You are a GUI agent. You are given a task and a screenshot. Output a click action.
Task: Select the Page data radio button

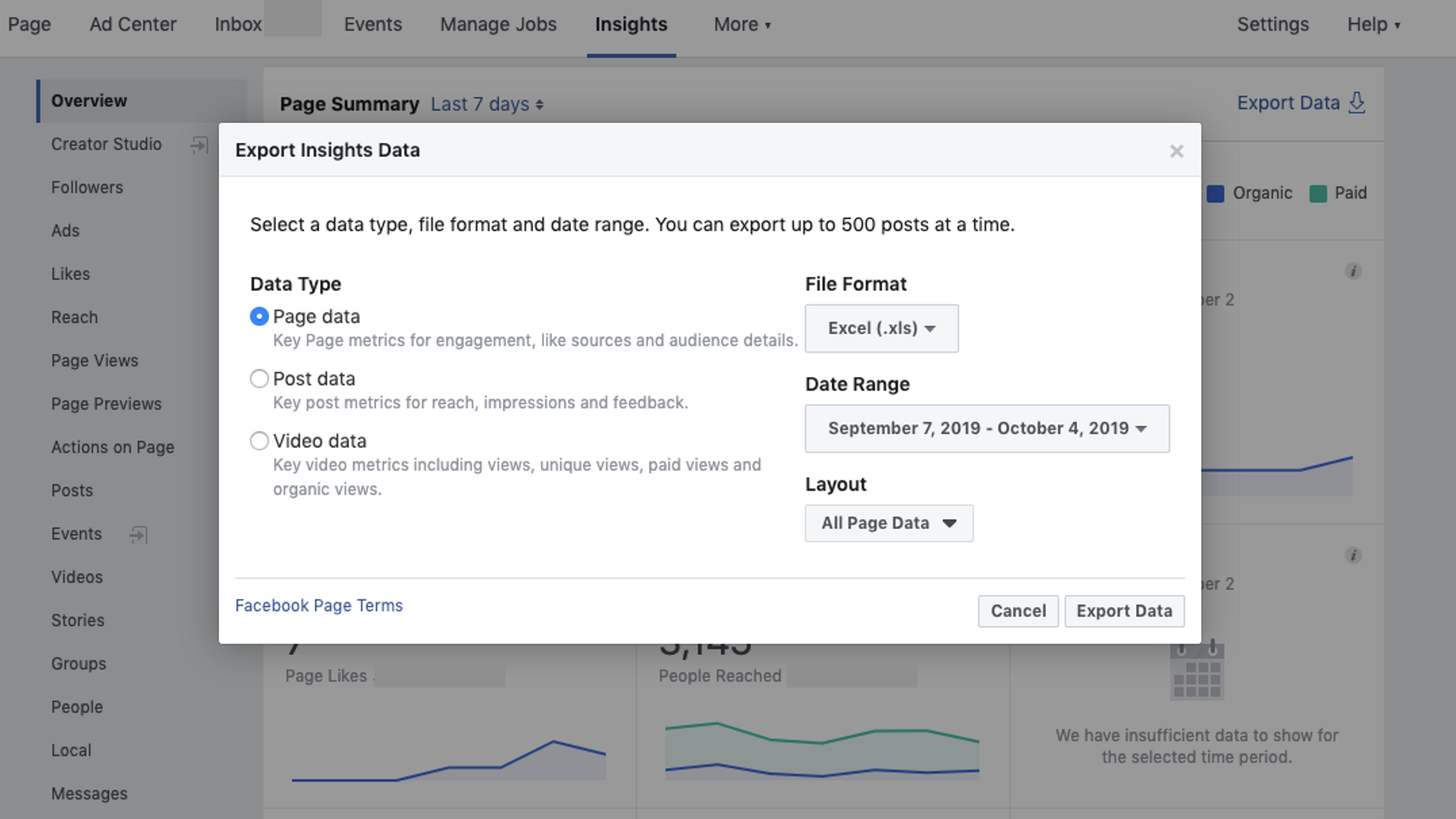click(x=259, y=316)
